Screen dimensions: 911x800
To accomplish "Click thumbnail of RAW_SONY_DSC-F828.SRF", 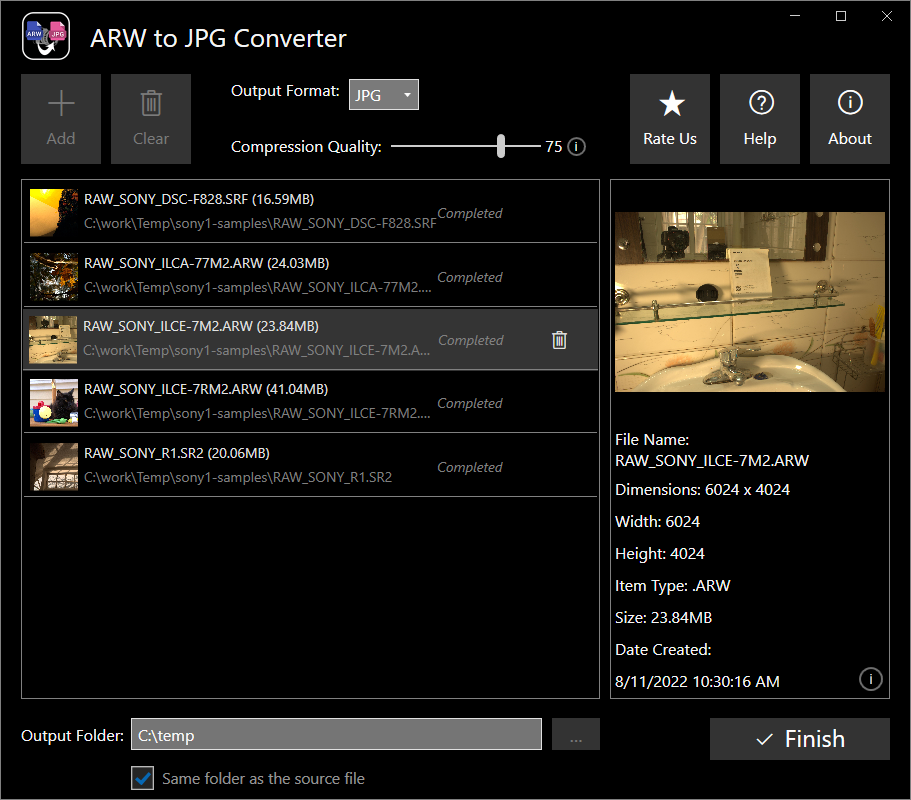I will pyautogui.click(x=54, y=213).
